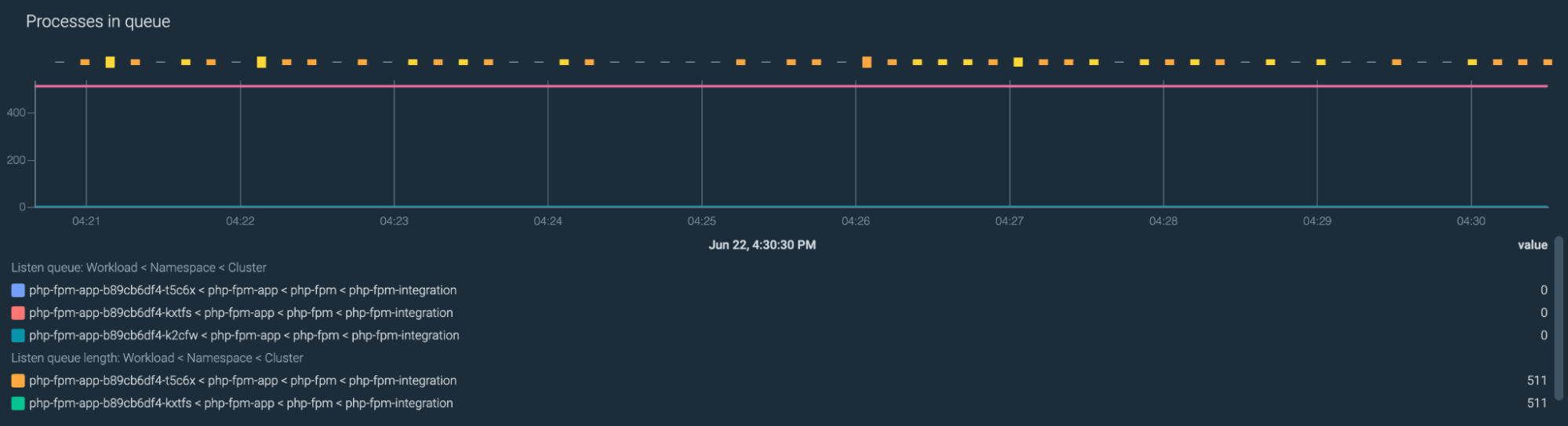Viewport: 1568px width, 426px height.
Task: Click the green swatch for kxtfs queue length
Action: tap(18, 403)
